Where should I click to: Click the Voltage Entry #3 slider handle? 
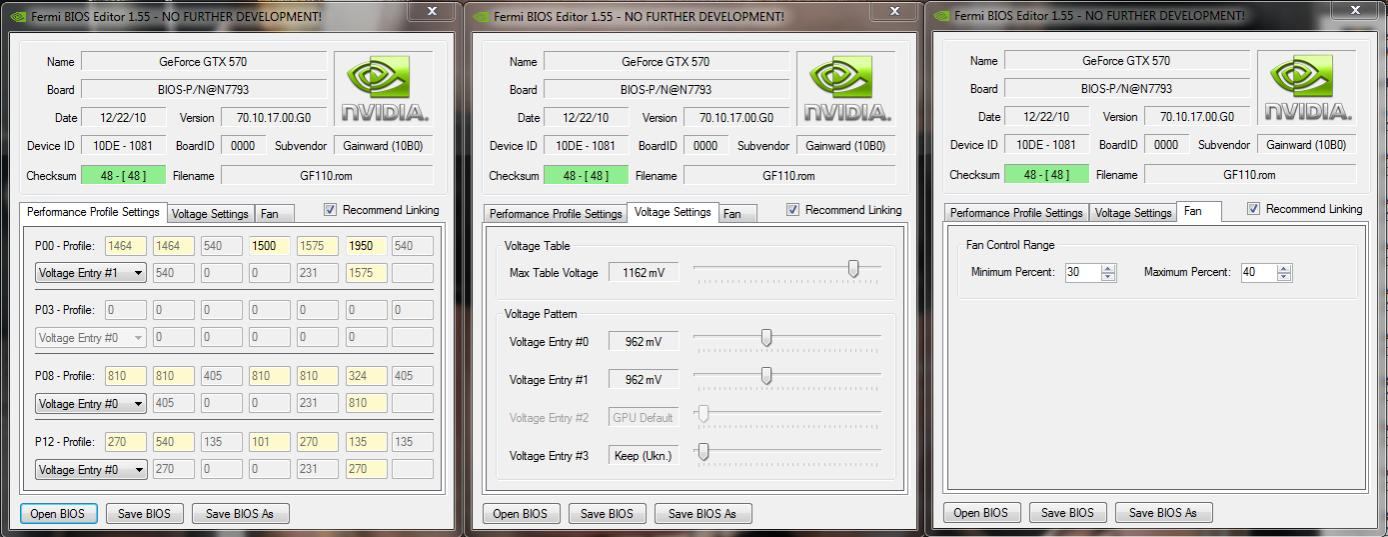click(703, 452)
